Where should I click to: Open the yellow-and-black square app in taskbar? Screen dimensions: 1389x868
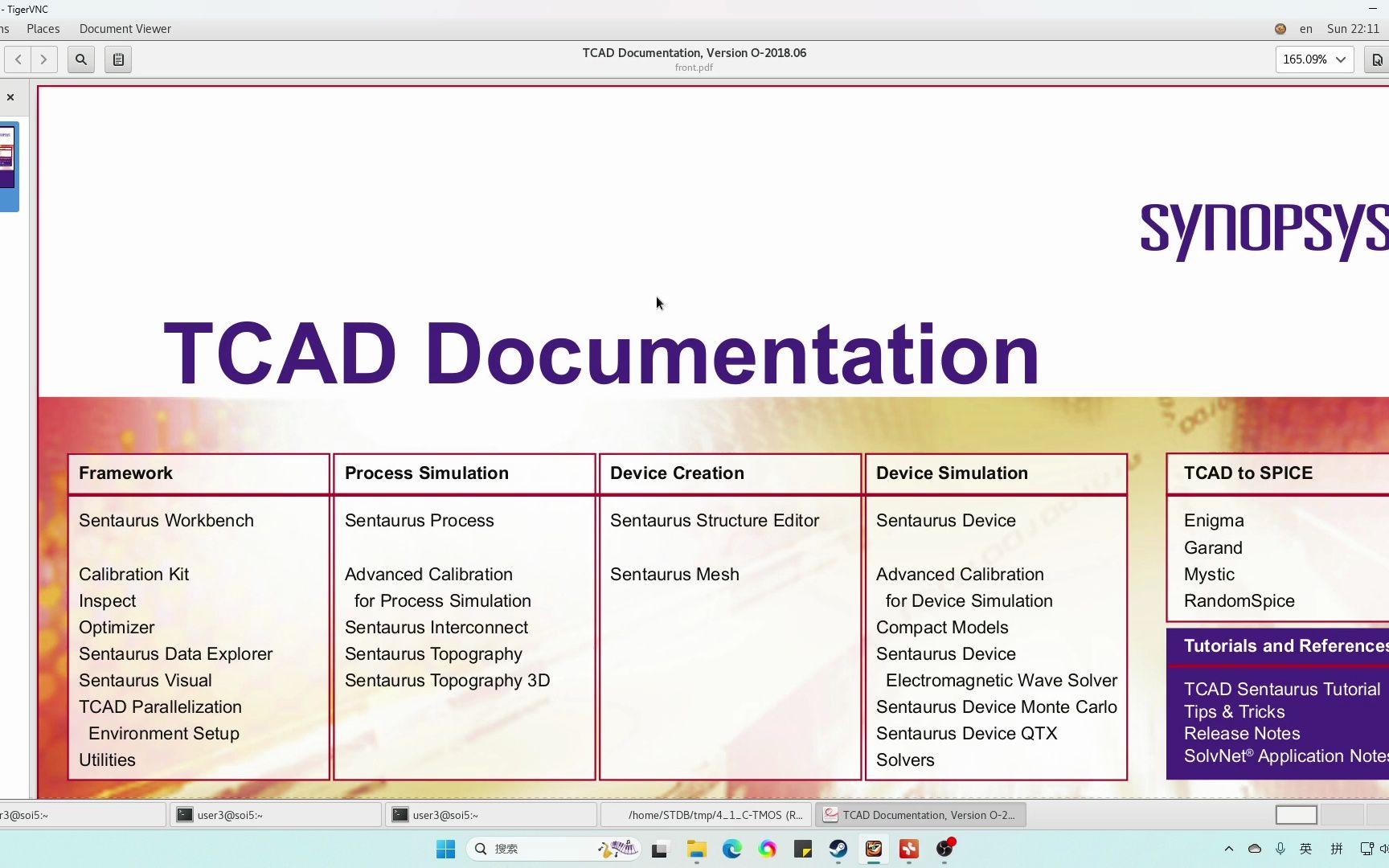point(803,849)
